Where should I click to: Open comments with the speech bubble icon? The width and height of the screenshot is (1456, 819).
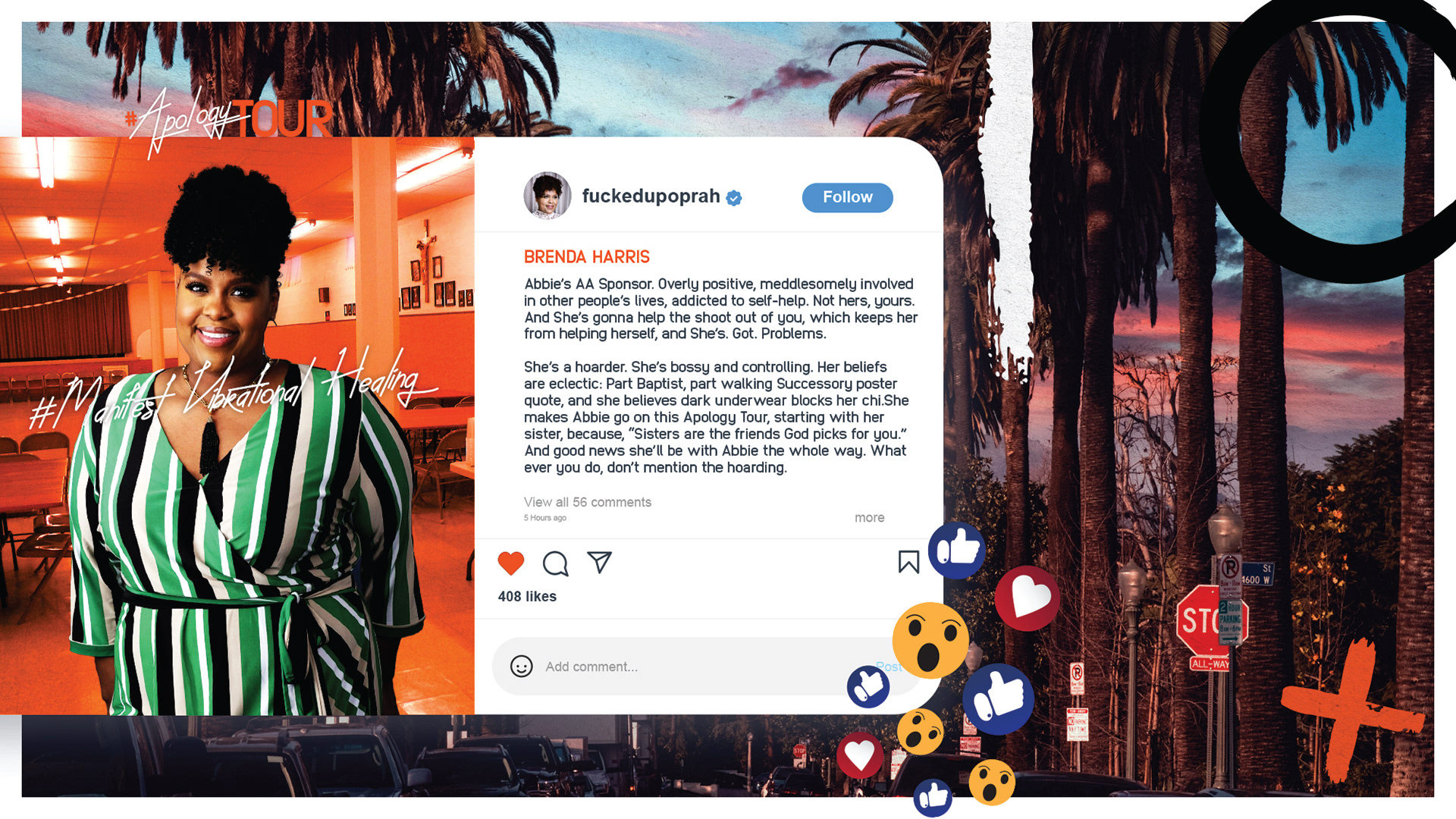pyautogui.click(x=555, y=563)
